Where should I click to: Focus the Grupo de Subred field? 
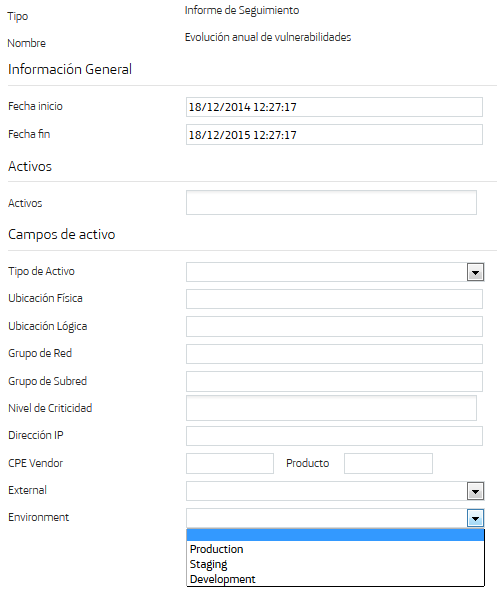pyautogui.click(x=334, y=381)
